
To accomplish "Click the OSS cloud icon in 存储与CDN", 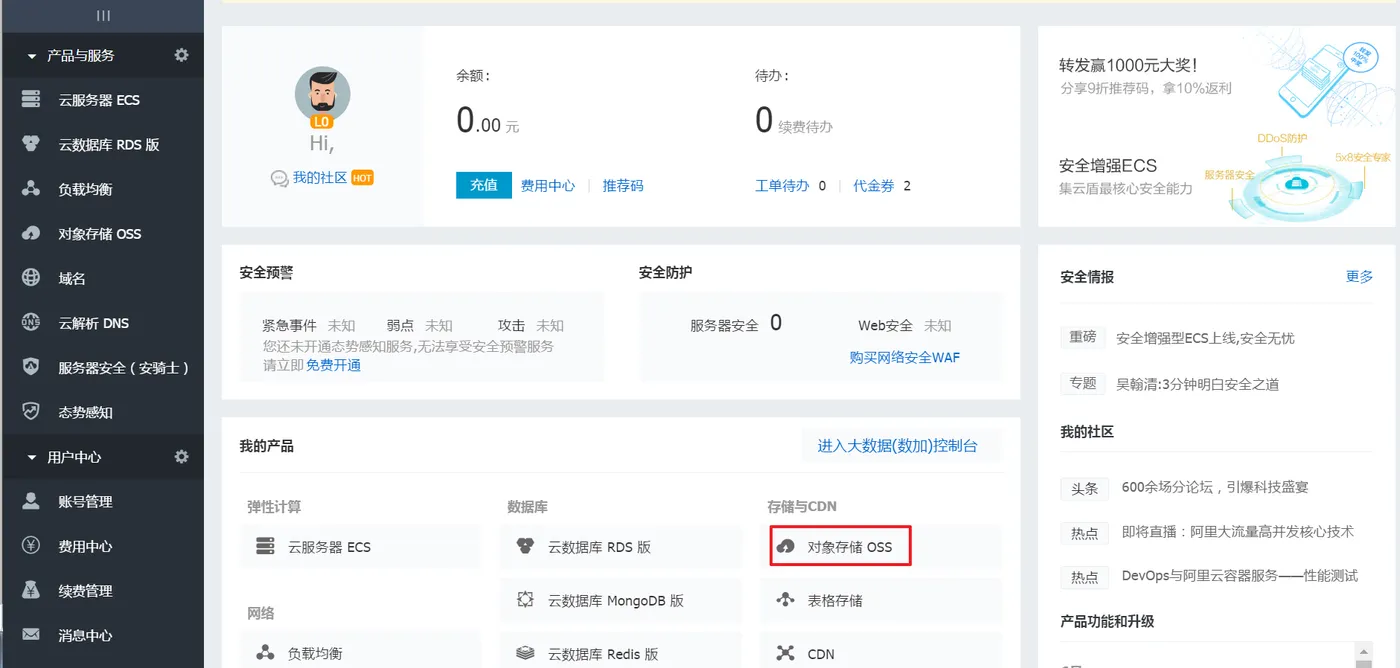I will (785, 547).
